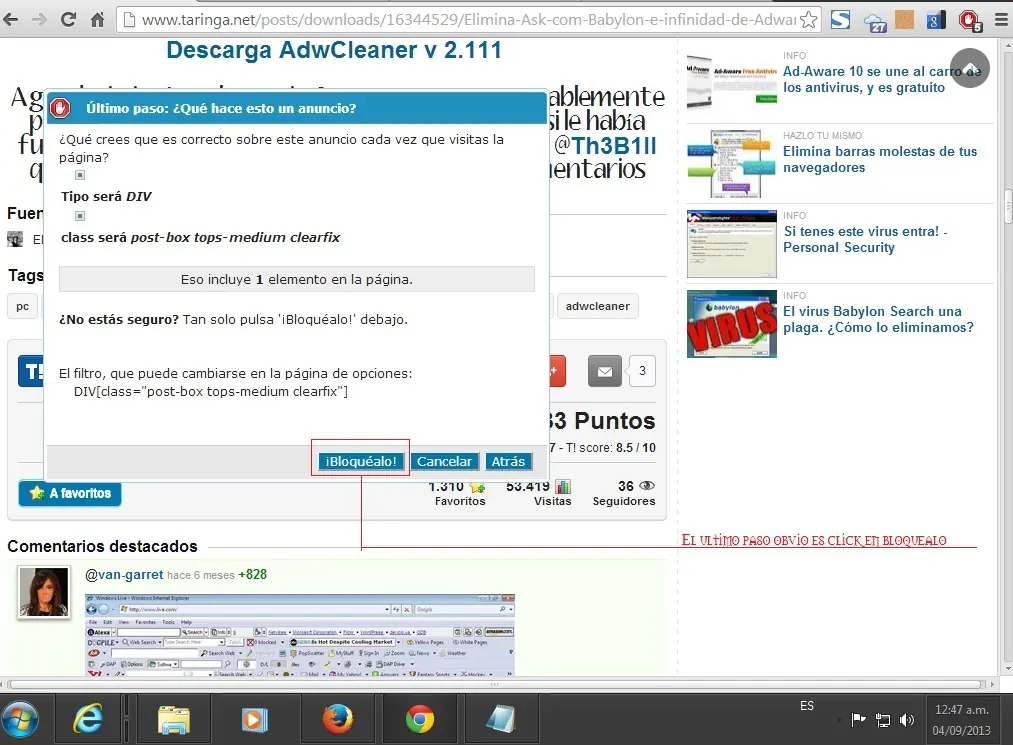Click the 'pc' tag

(x=23, y=306)
